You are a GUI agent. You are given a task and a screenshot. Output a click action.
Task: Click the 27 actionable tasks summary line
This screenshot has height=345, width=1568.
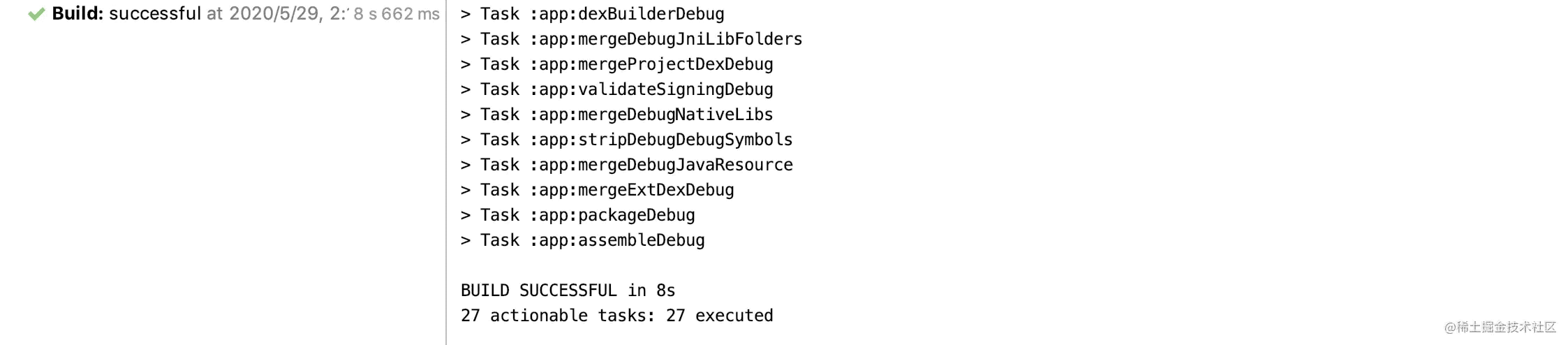(x=616, y=316)
